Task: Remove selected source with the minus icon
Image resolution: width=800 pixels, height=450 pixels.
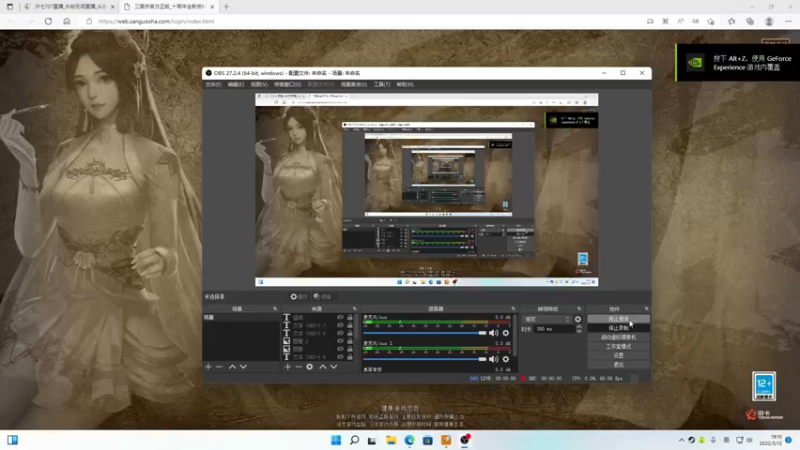Action: [x=298, y=367]
